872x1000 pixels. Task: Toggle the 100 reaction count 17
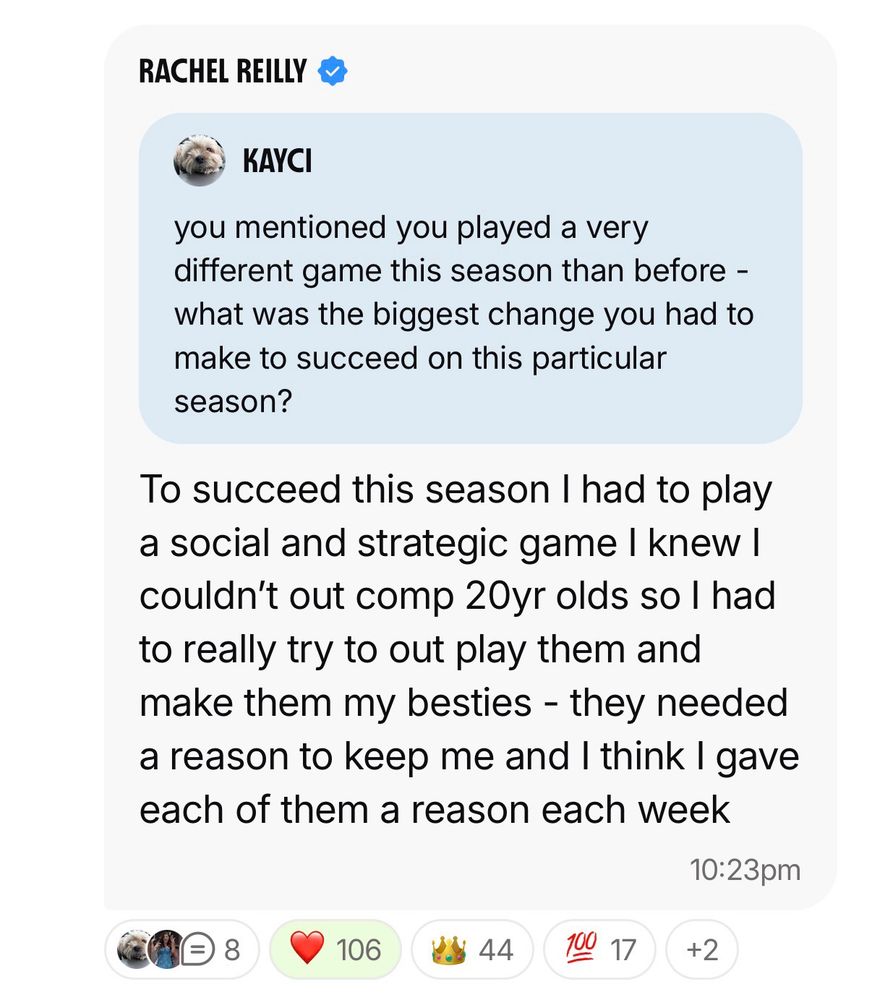coord(623,948)
